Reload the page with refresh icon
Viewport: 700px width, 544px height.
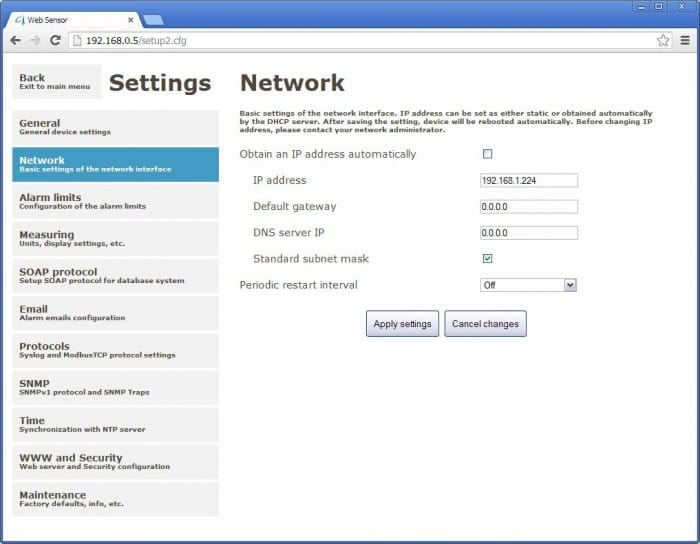pyautogui.click(x=55, y=40)
